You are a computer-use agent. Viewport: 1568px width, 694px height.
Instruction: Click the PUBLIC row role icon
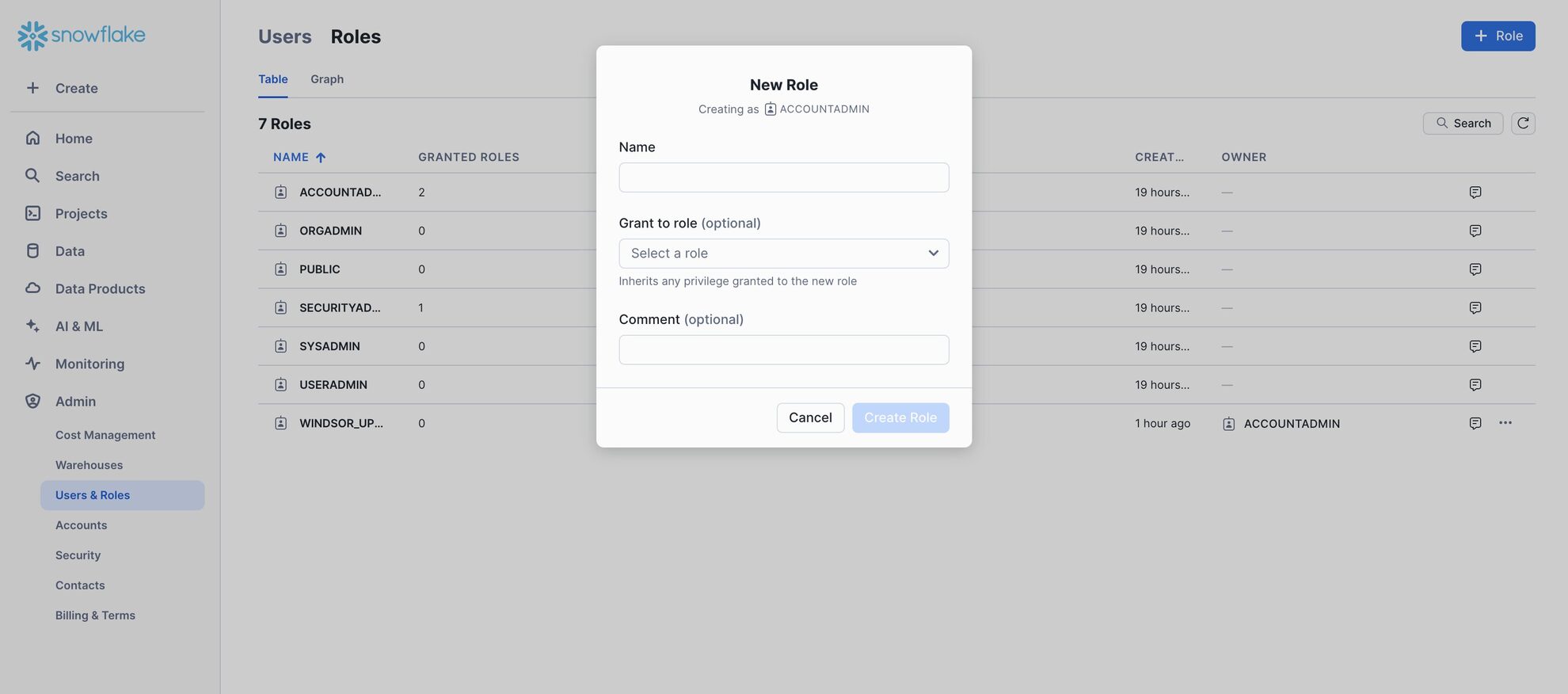280,269
